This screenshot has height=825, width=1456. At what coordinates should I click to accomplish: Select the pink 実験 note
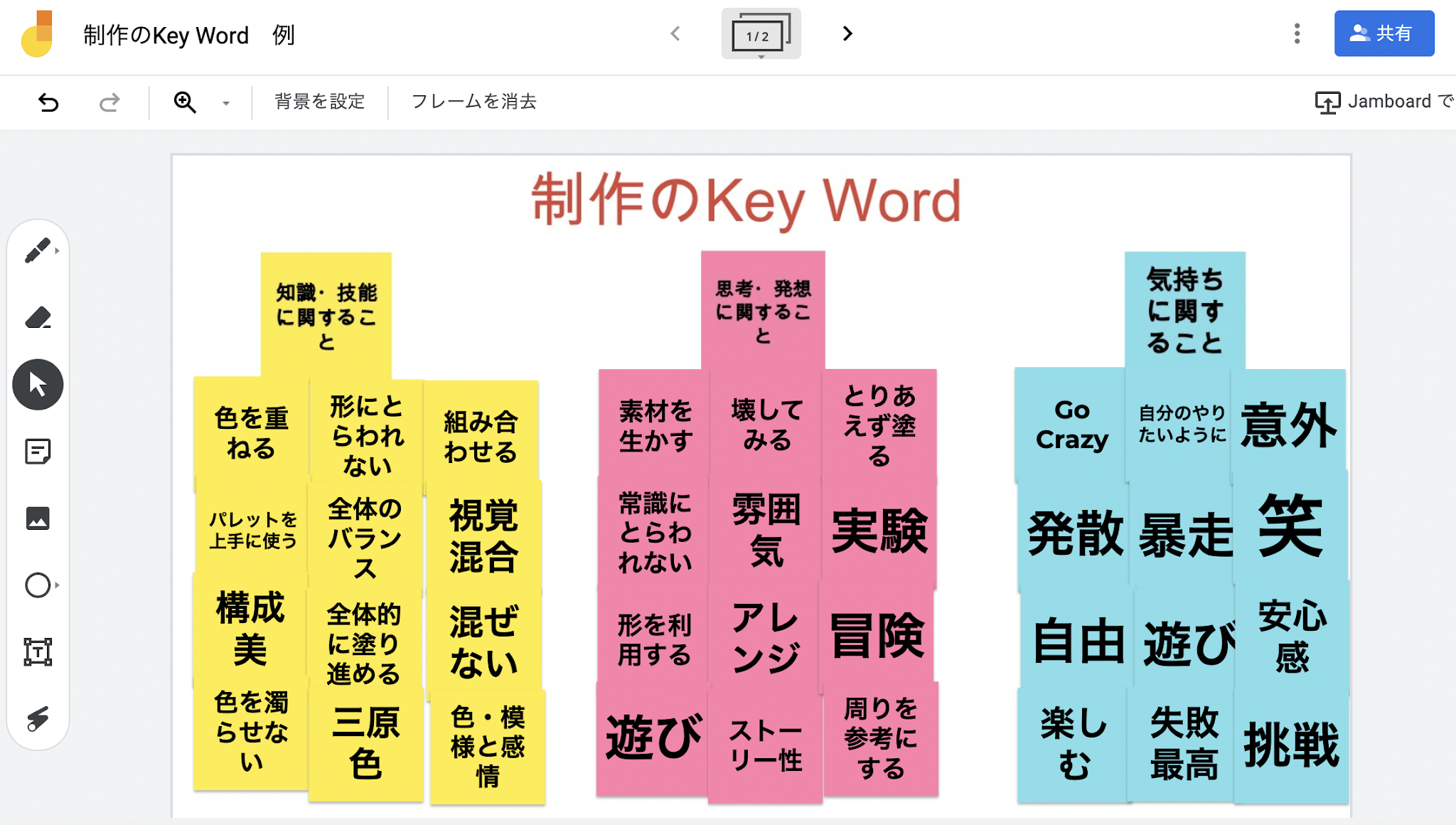point(879,531)
